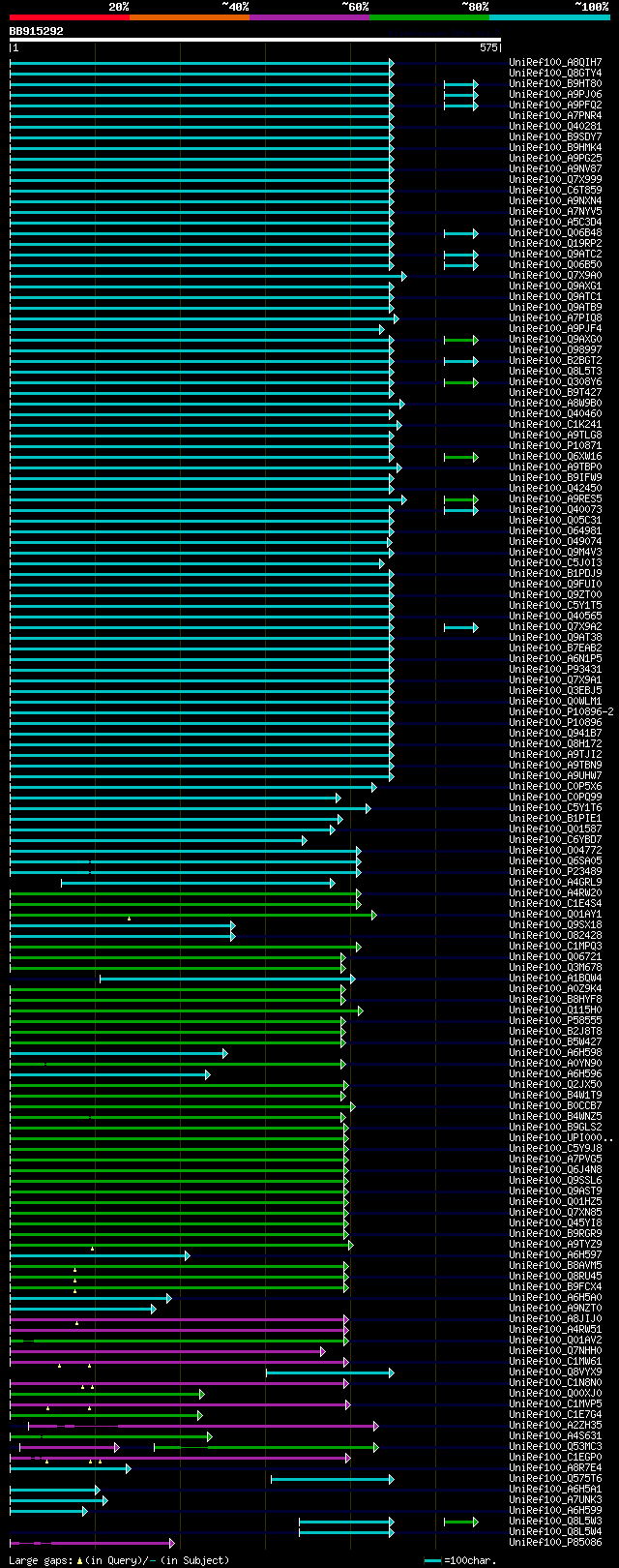Click the white query length bar
The height and width of the screenshot is (1568, 619).
tap(255, 40)
